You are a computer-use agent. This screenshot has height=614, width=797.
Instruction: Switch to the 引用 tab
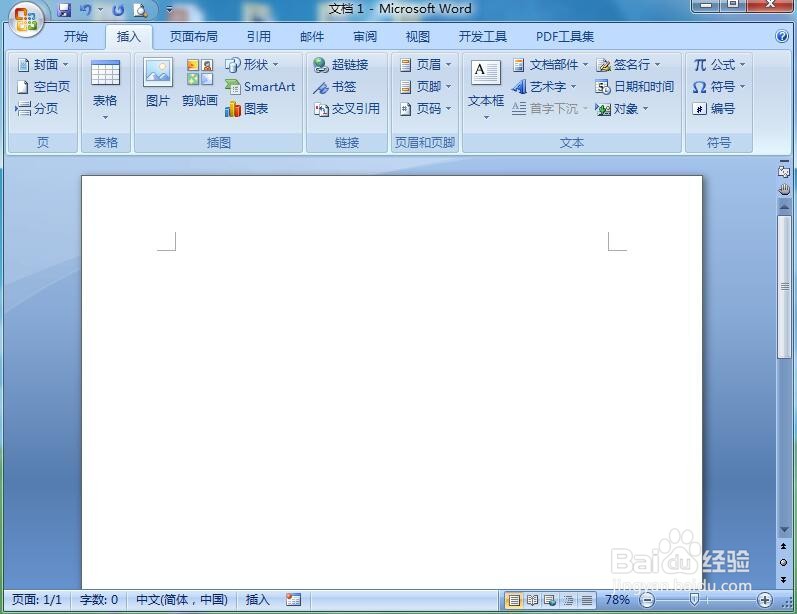tap(259, 37)
